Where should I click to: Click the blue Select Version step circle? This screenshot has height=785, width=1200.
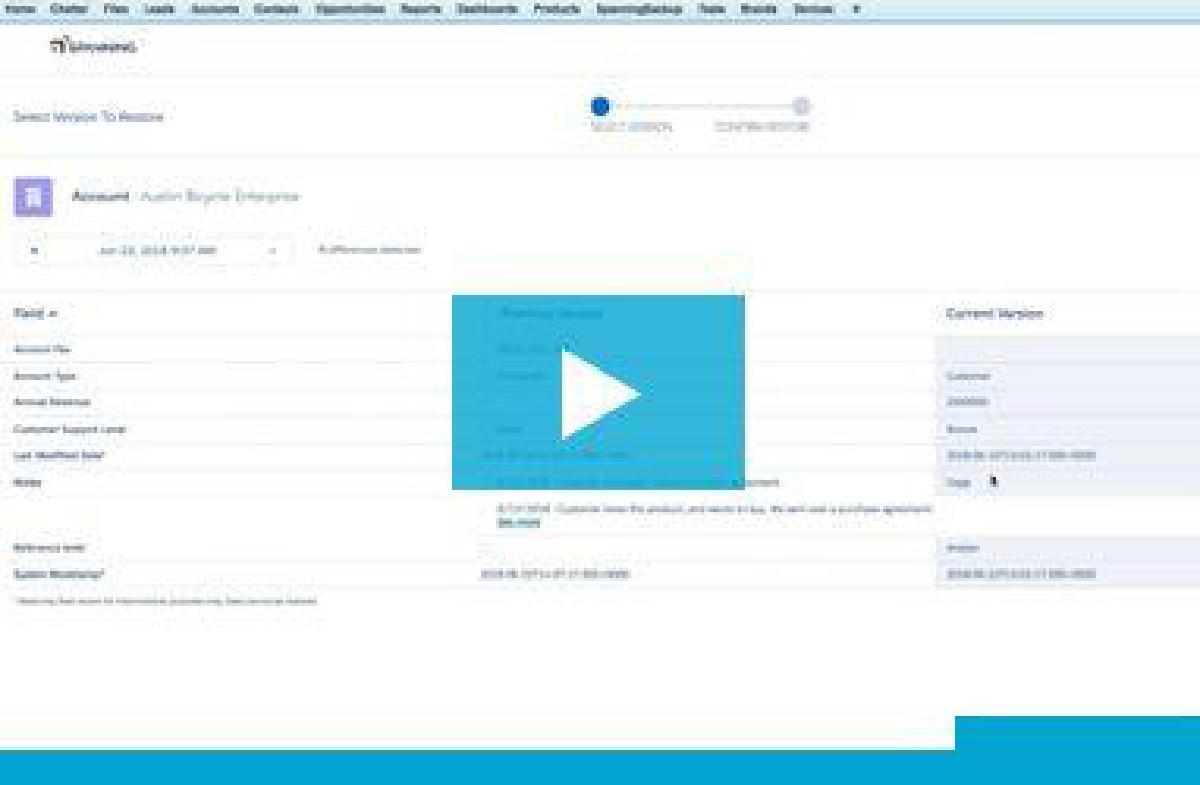coord(600,106)
